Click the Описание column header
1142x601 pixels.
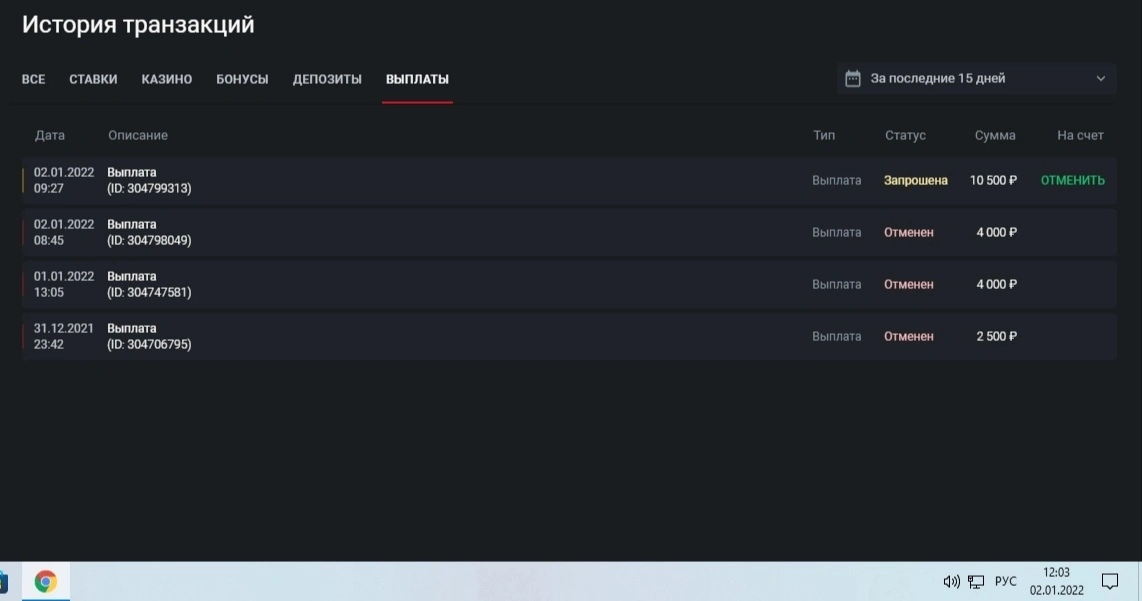click(138, 135)
